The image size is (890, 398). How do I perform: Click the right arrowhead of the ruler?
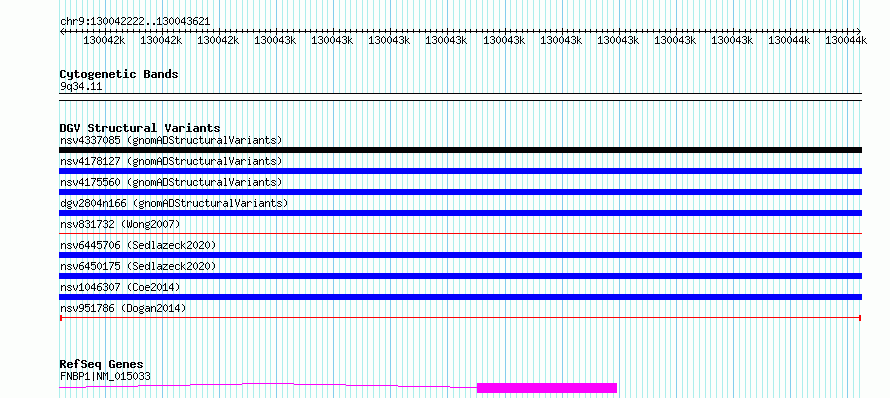pyautogui.click(x=858, y=31)
